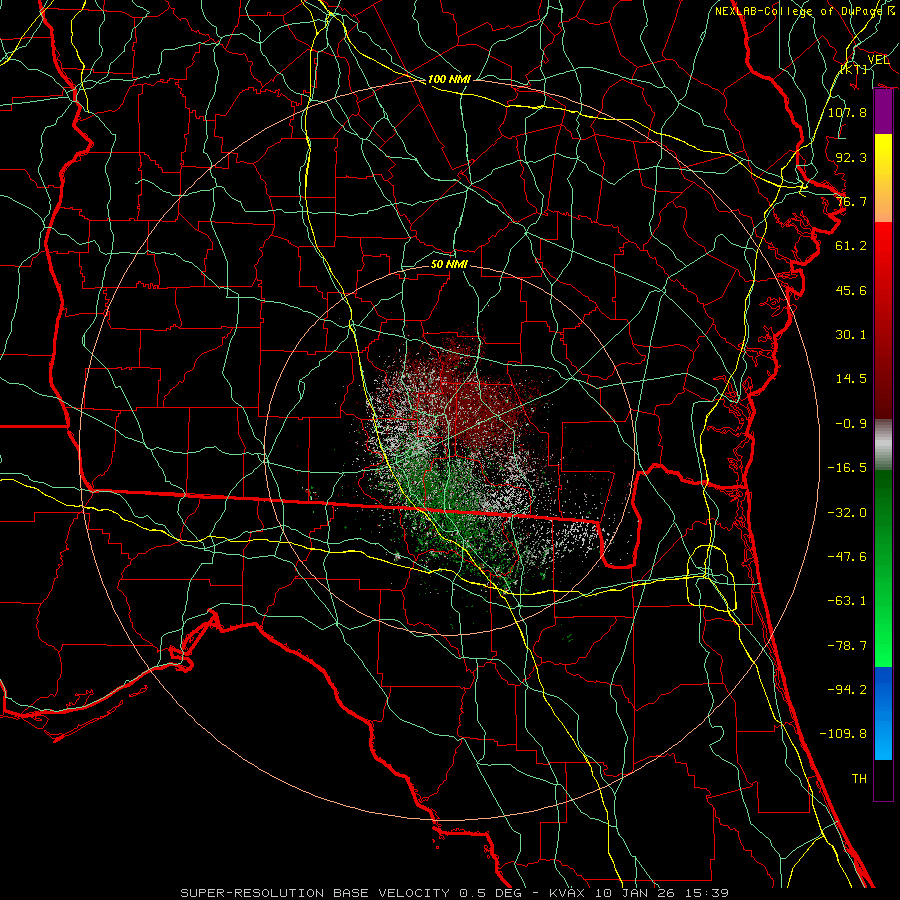The width and height of the screenshot is (900, 900).
Task: Click the KVAX radar site identifier
Action: [567, 893]
